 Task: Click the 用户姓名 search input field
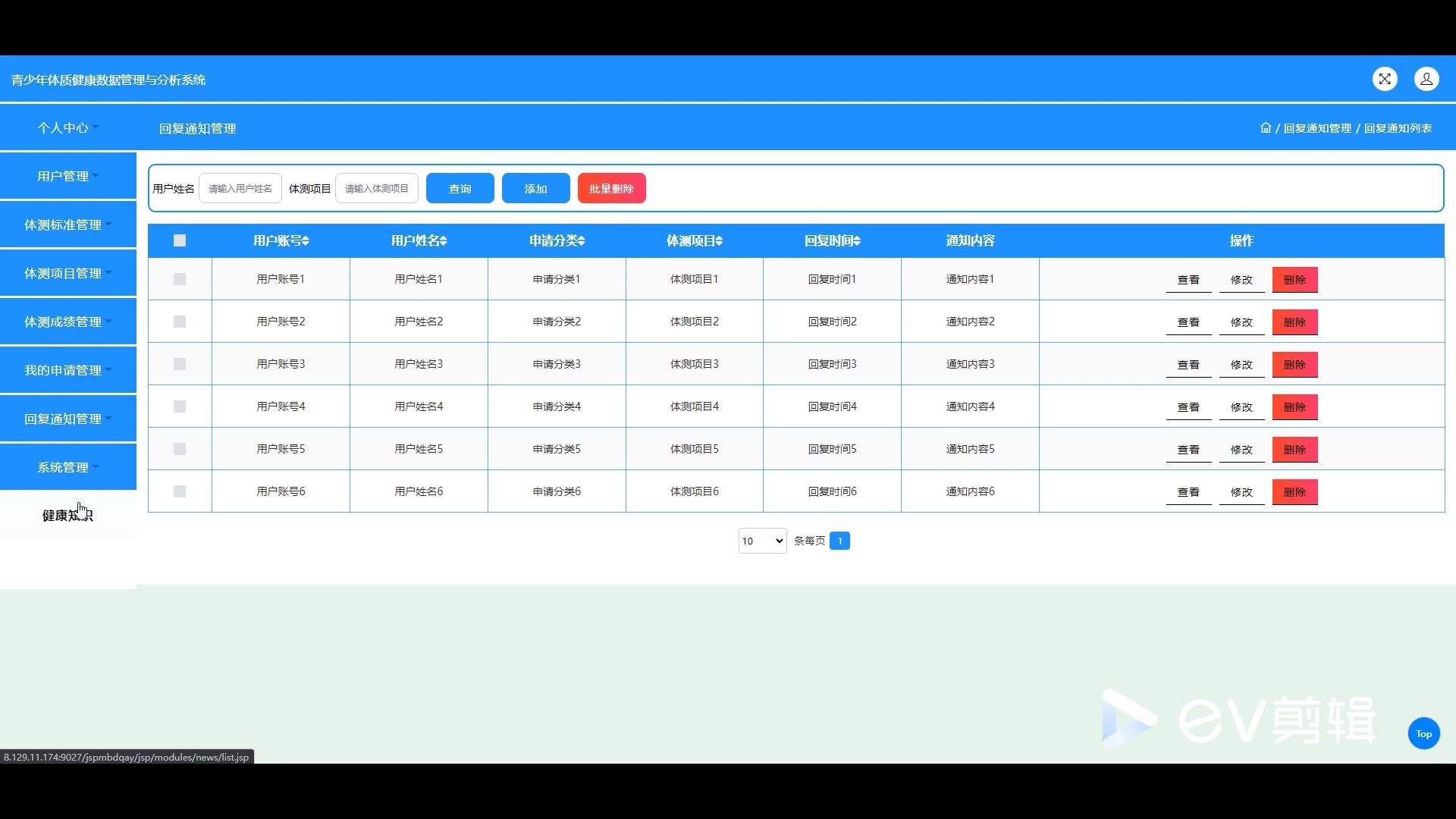tap(240, 189)
